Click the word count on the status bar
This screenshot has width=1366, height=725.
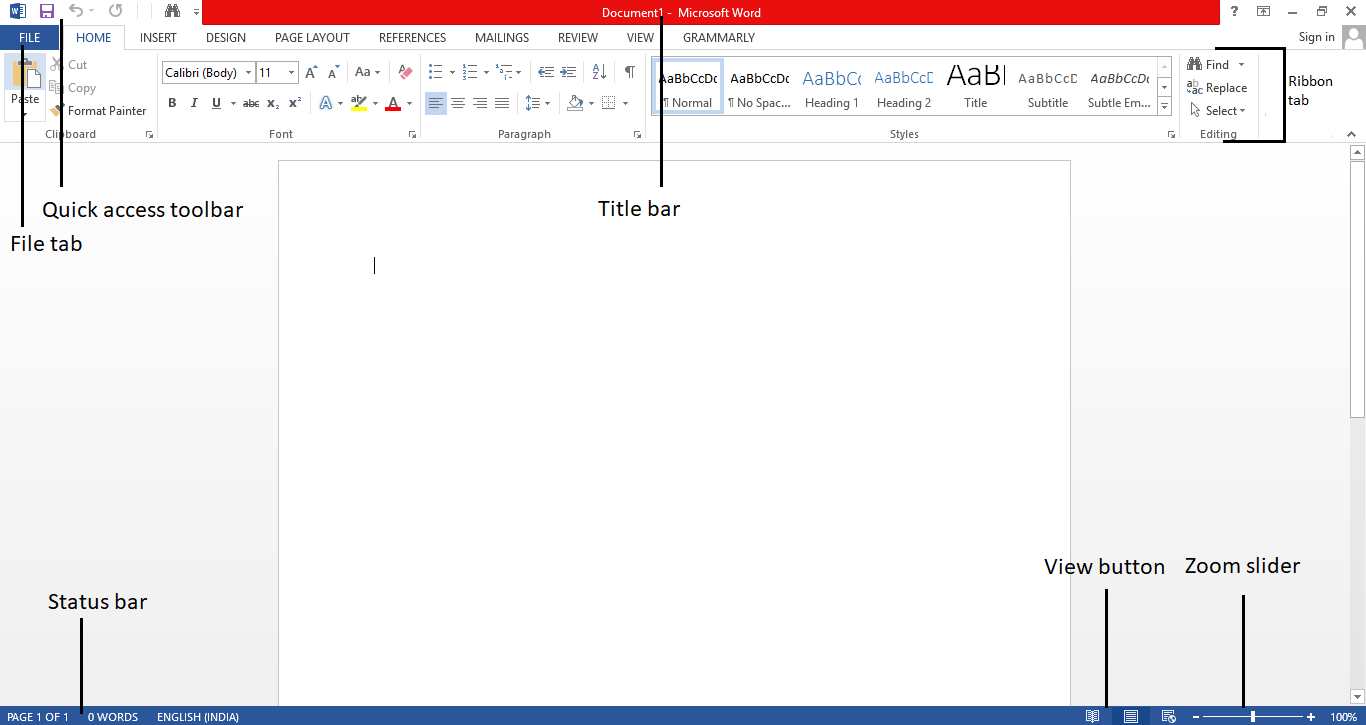(x=112, y=716)
